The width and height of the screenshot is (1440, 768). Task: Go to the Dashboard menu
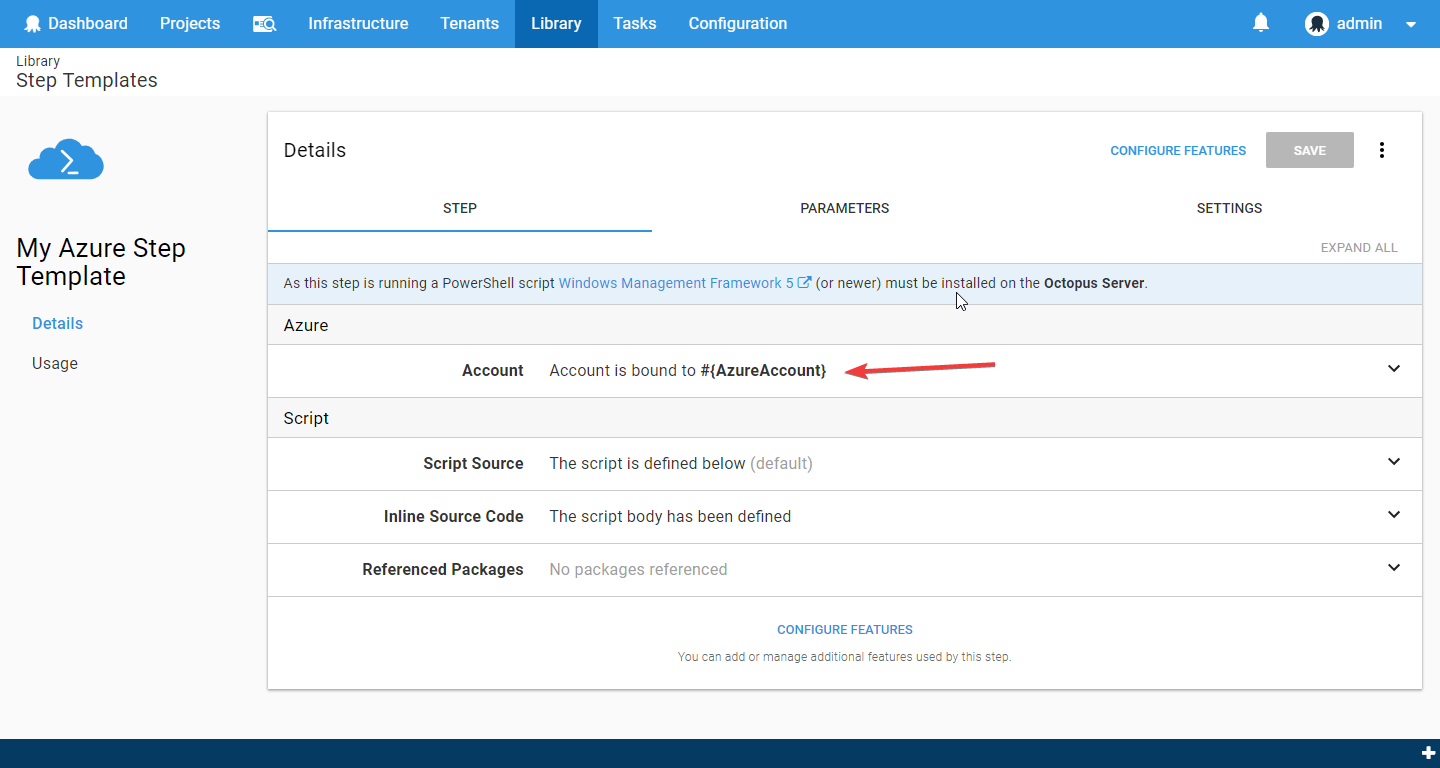coord(76,24)
